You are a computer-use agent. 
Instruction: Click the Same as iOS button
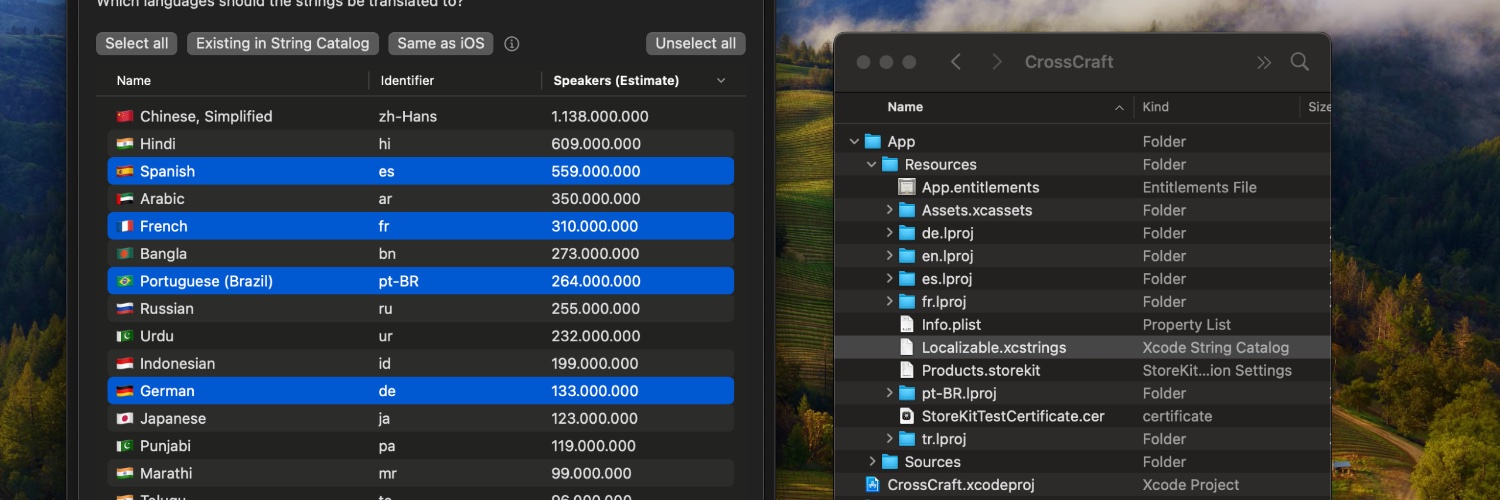coord(441,43)
